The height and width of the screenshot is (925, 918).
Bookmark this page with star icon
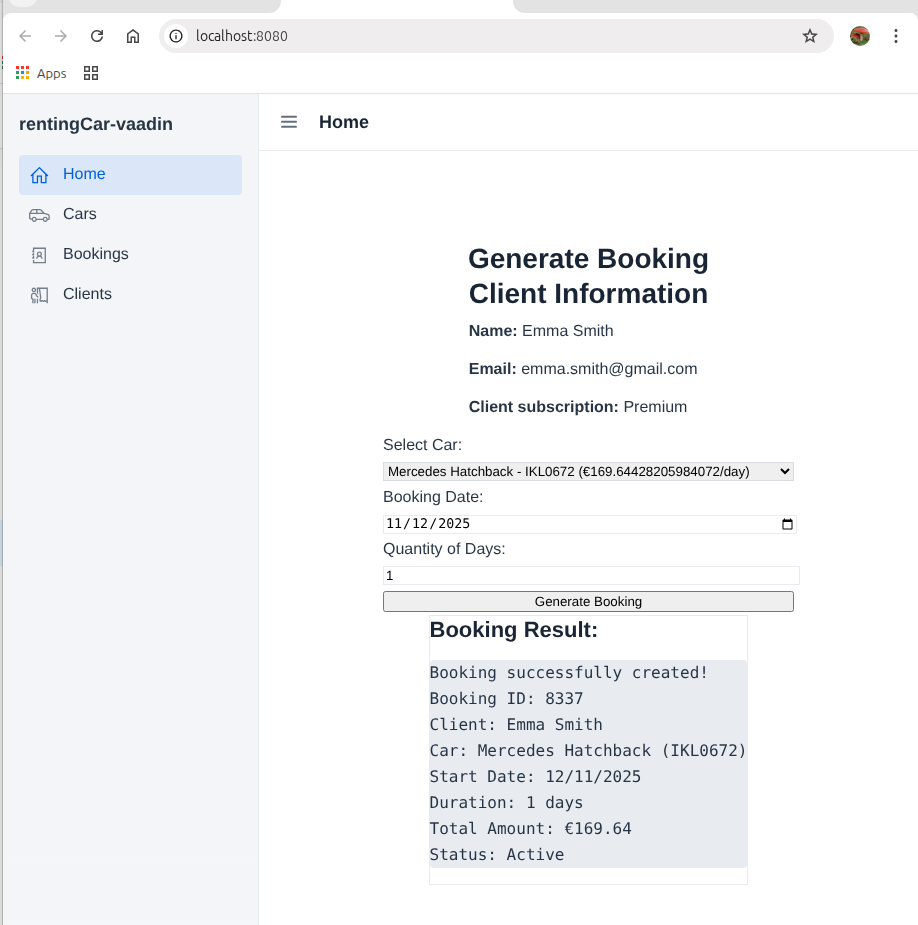pyautogui.click(x=809, y=36)
